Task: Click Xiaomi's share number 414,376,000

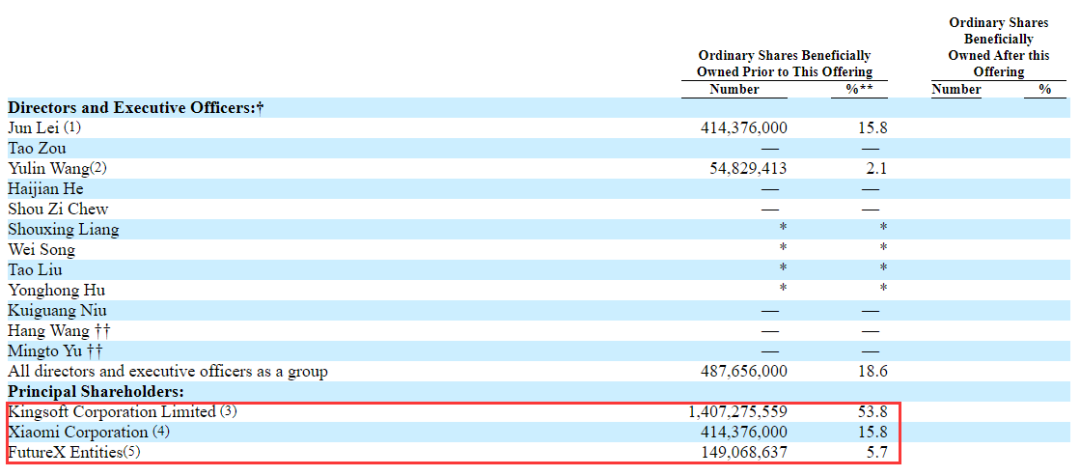Action: pyautogui.click(x=744, y=433)
